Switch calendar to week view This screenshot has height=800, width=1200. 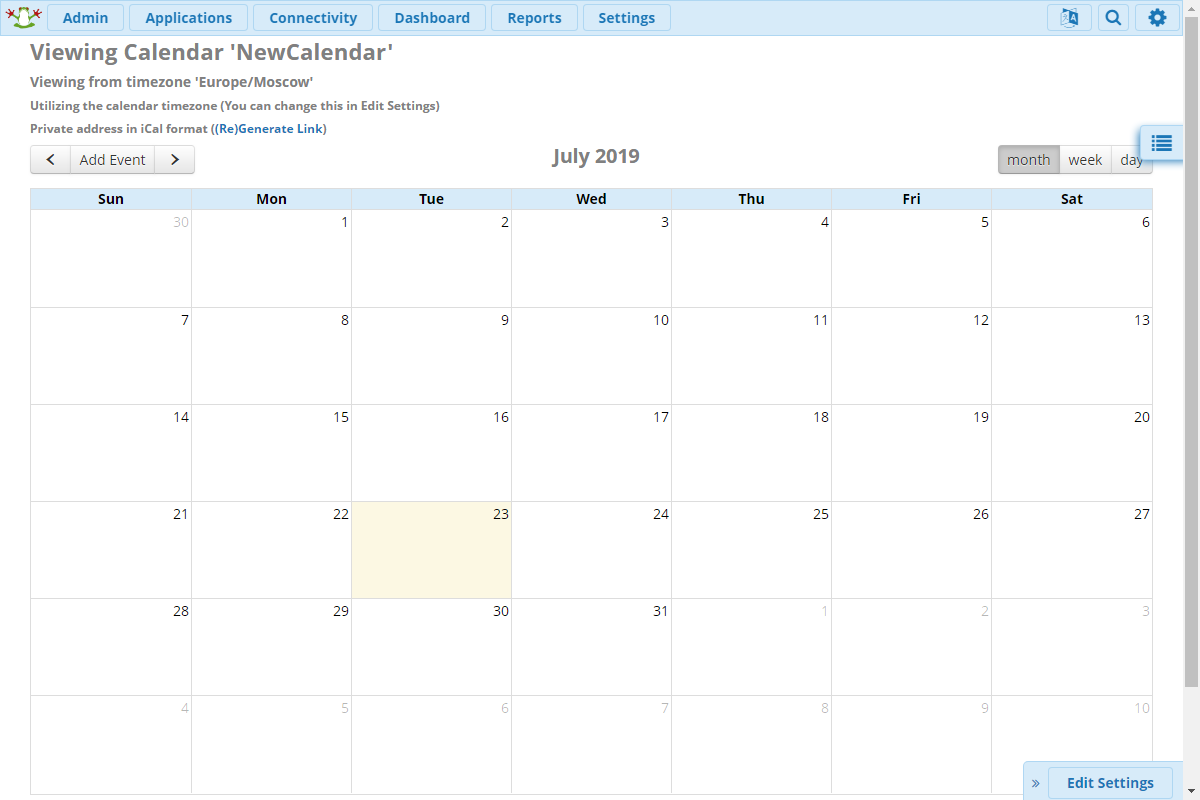1085,160
